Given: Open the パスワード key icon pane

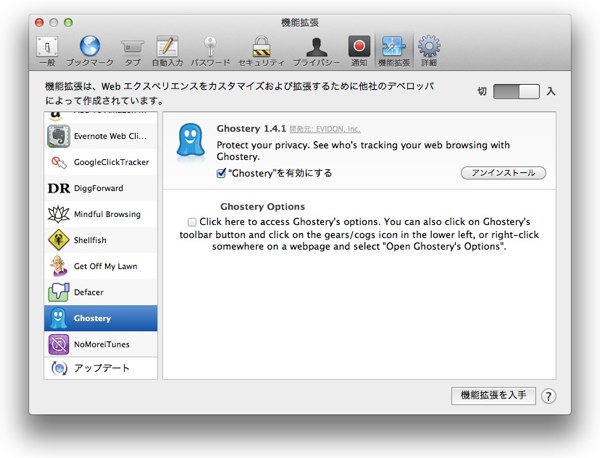Looking at the screenshot, I should pyautogui.click(x=210, y=51).
